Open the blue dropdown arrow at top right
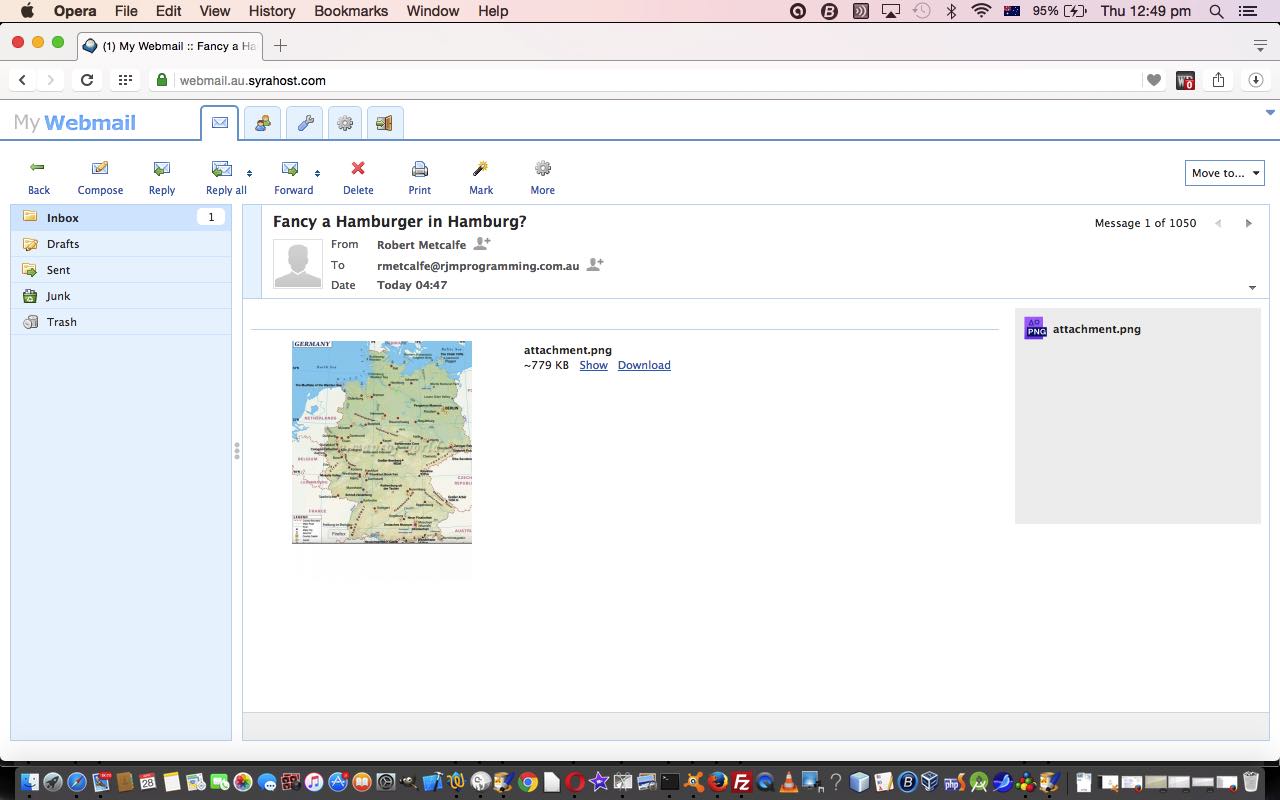Image resolution: width=1280 pixels, height=800 pixels. pyautogui.click(x=1271, y=113)
